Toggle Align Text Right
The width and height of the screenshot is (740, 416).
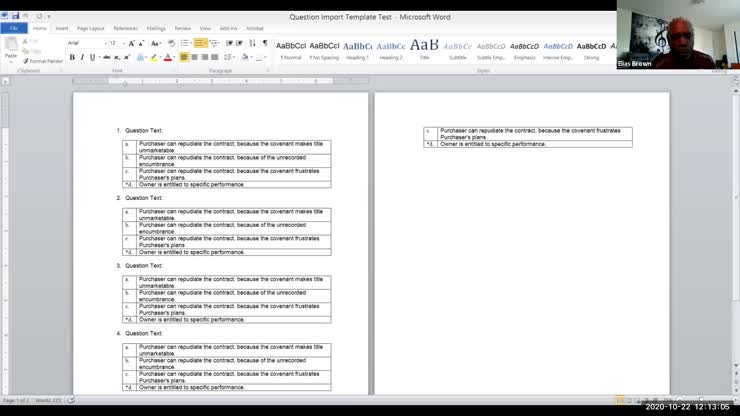[204, 58]
